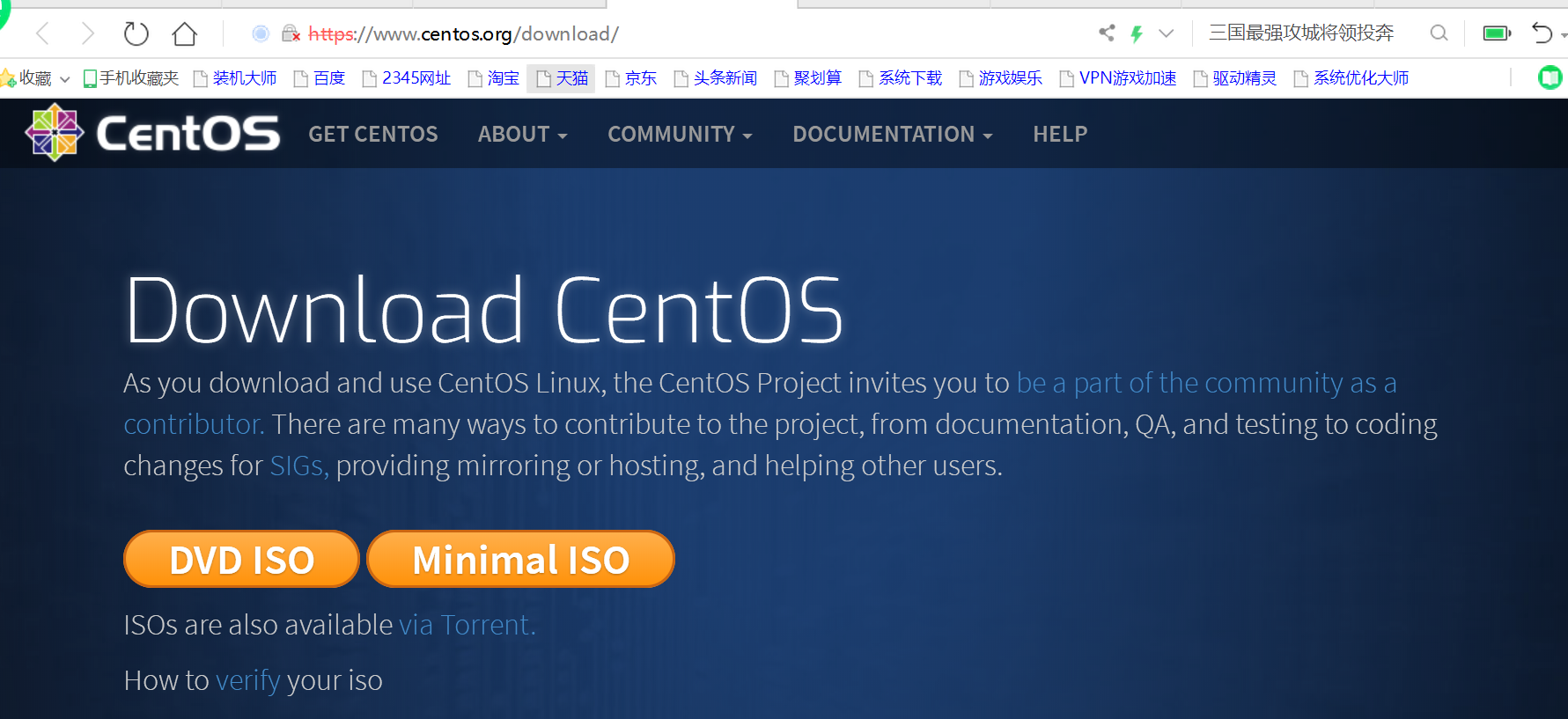Open the HELP nav item
This screenshot has width=1568, height=719.
[1060, 134]
